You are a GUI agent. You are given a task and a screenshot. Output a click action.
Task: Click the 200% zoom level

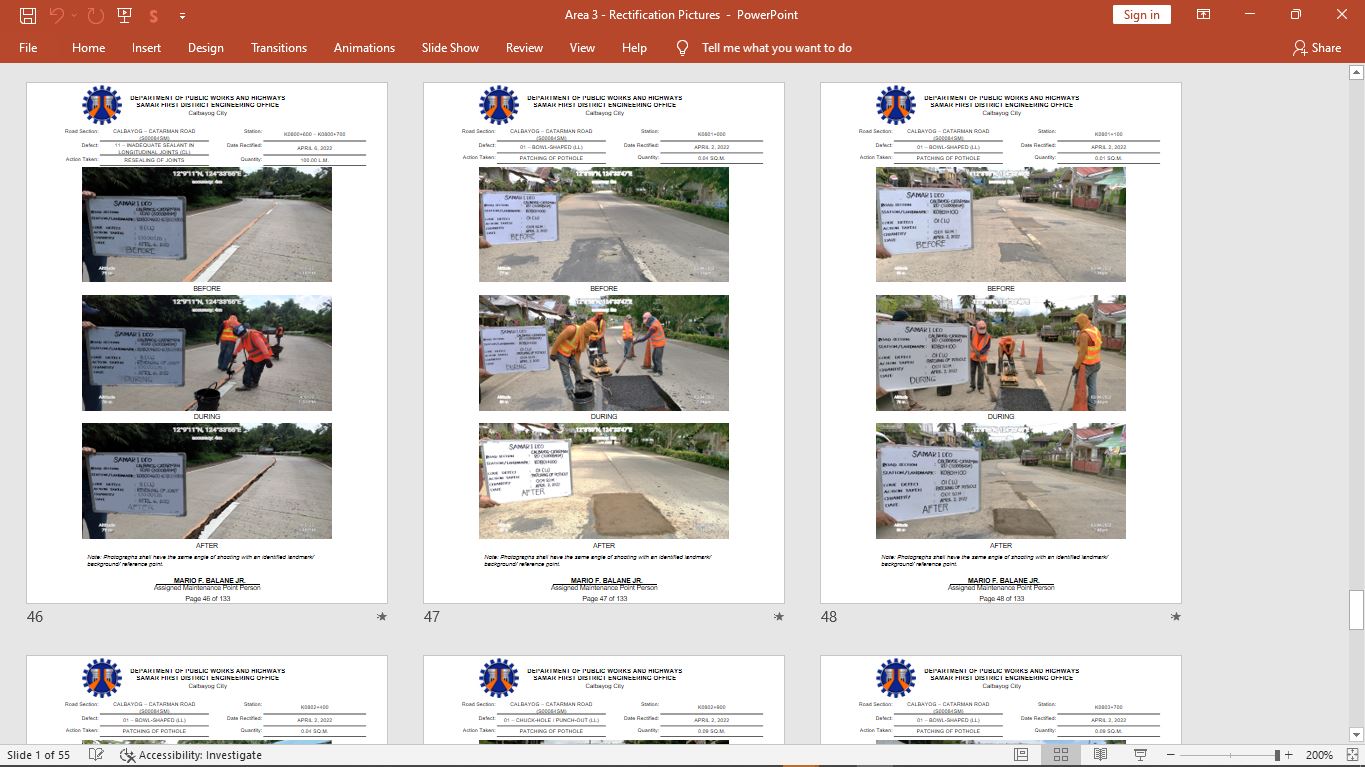tap(1318, 755)
